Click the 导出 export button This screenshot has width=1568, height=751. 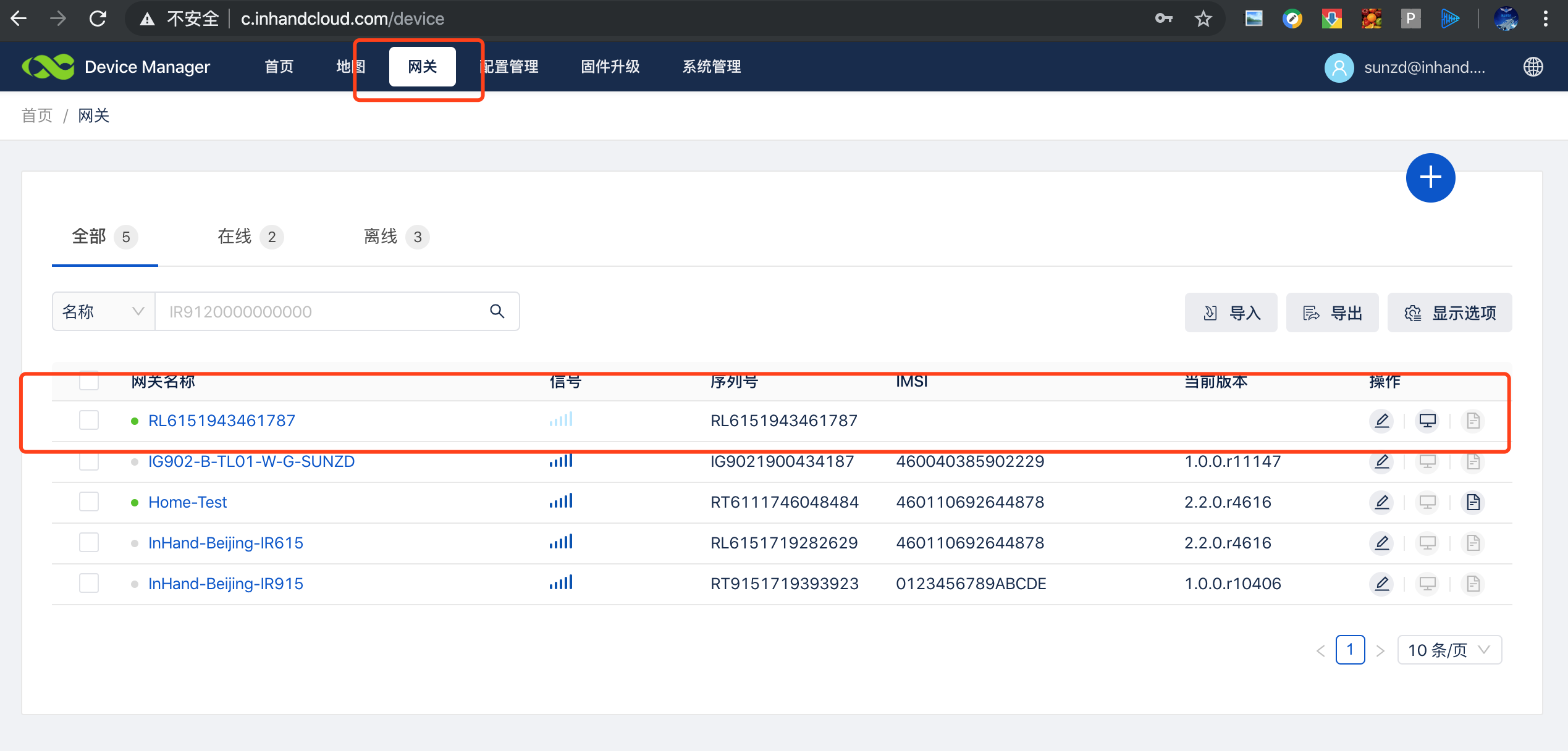click(1332, 313)
